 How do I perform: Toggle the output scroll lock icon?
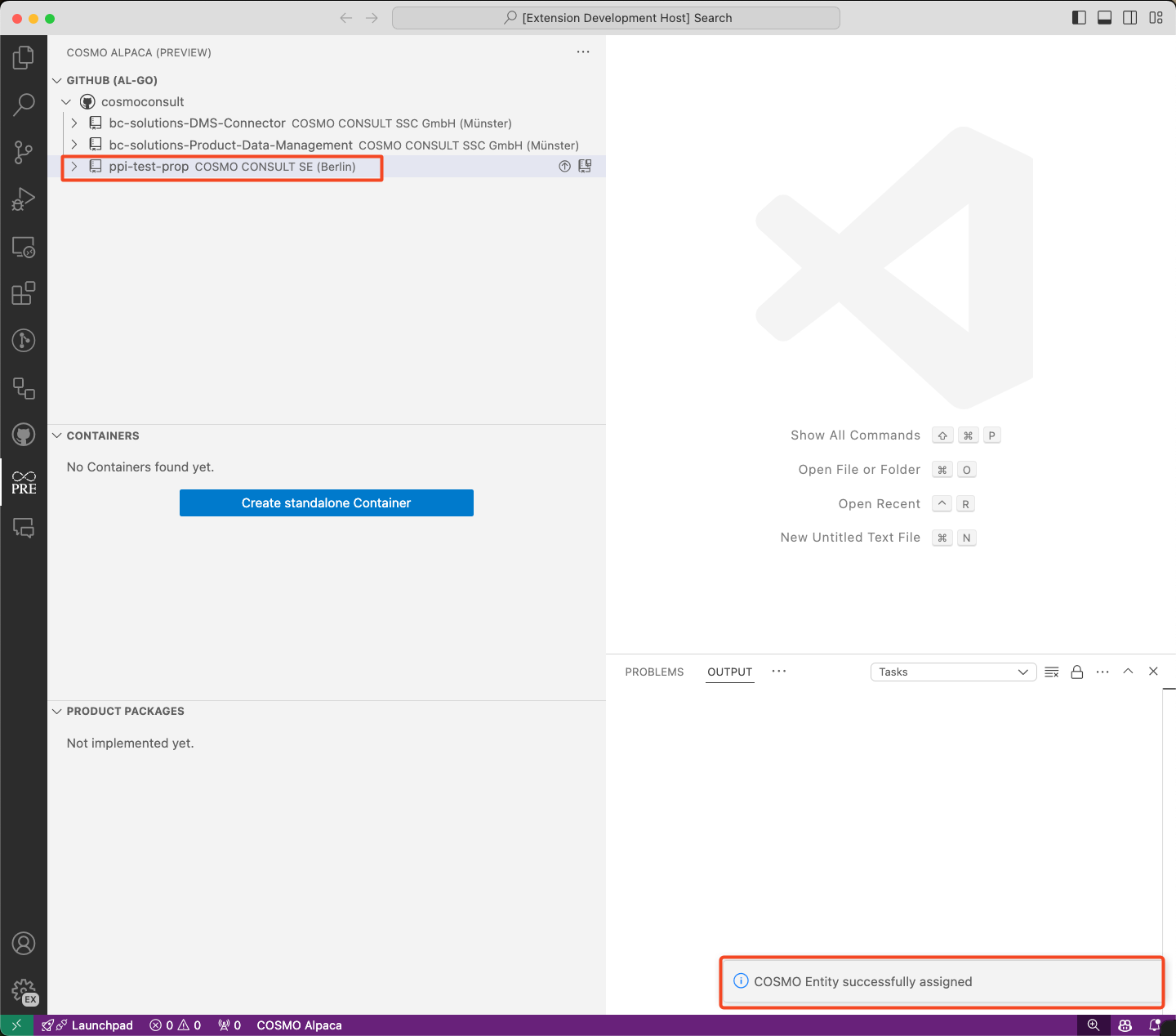tap(1077, 672)
